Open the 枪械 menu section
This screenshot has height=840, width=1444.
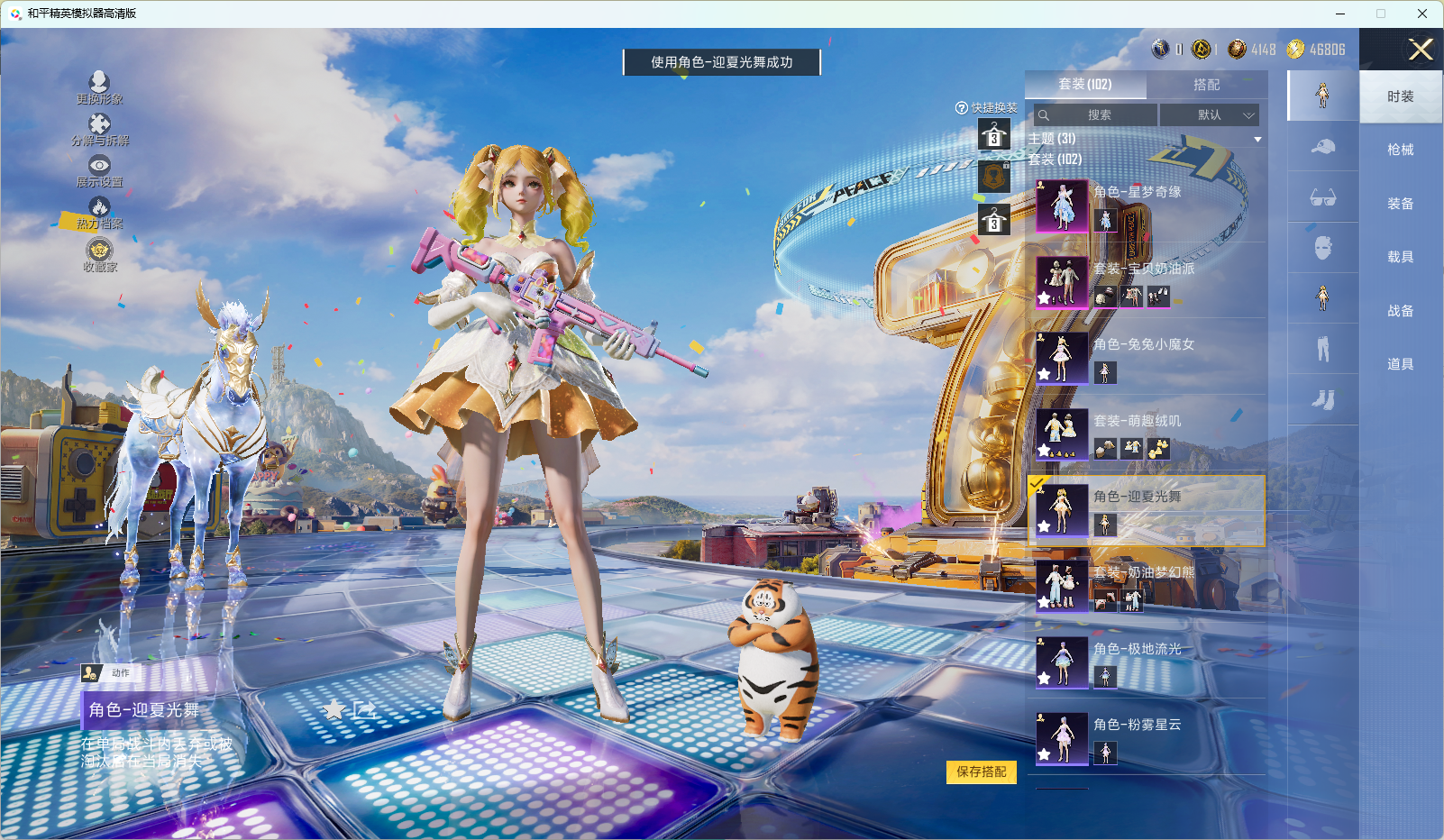tap(1401, 150)
